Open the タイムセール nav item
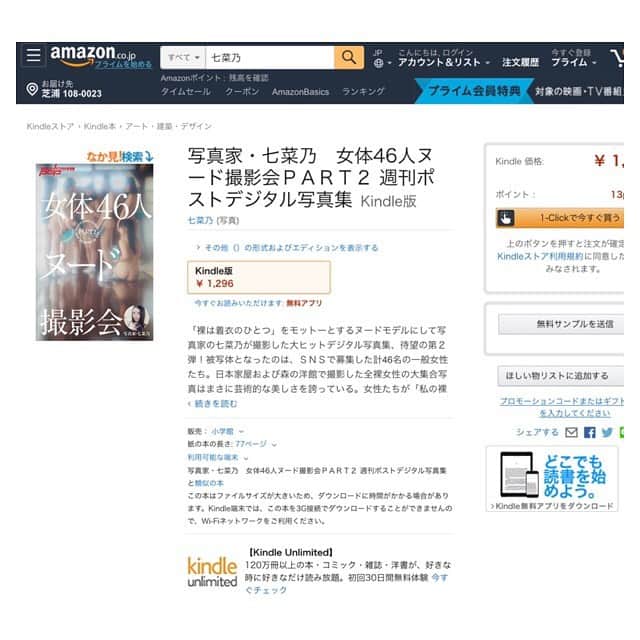 [x=186, y=91]
